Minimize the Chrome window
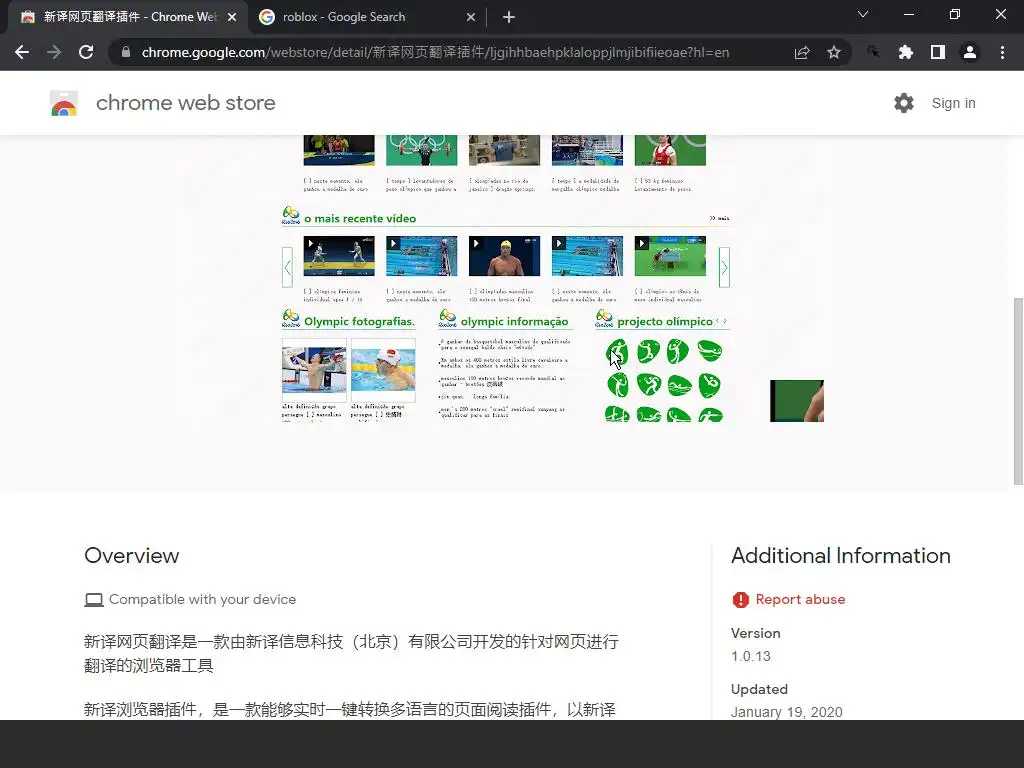1024x768 pixels. [908, 14]
